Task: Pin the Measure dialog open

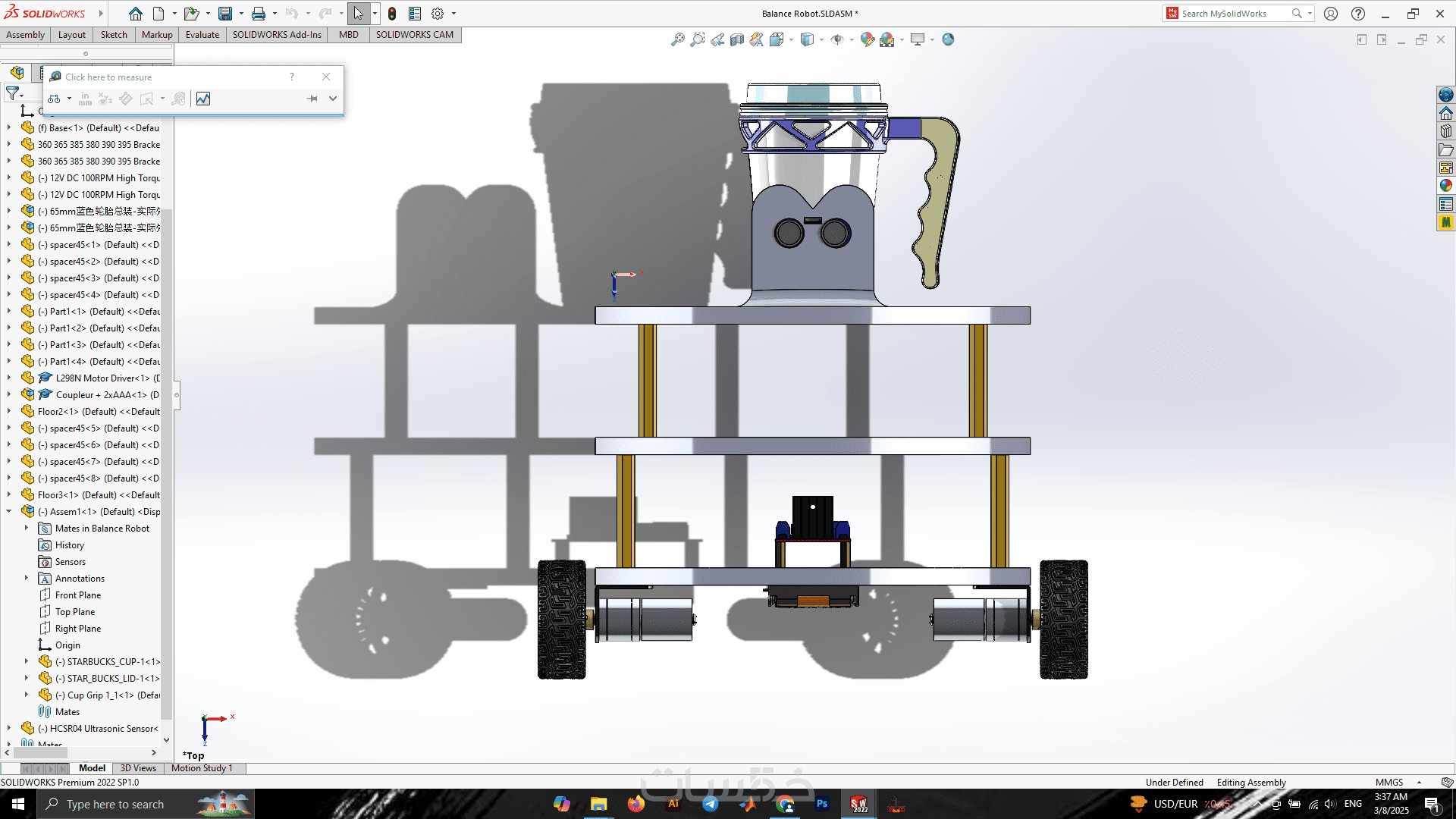Action: (312, 99)
